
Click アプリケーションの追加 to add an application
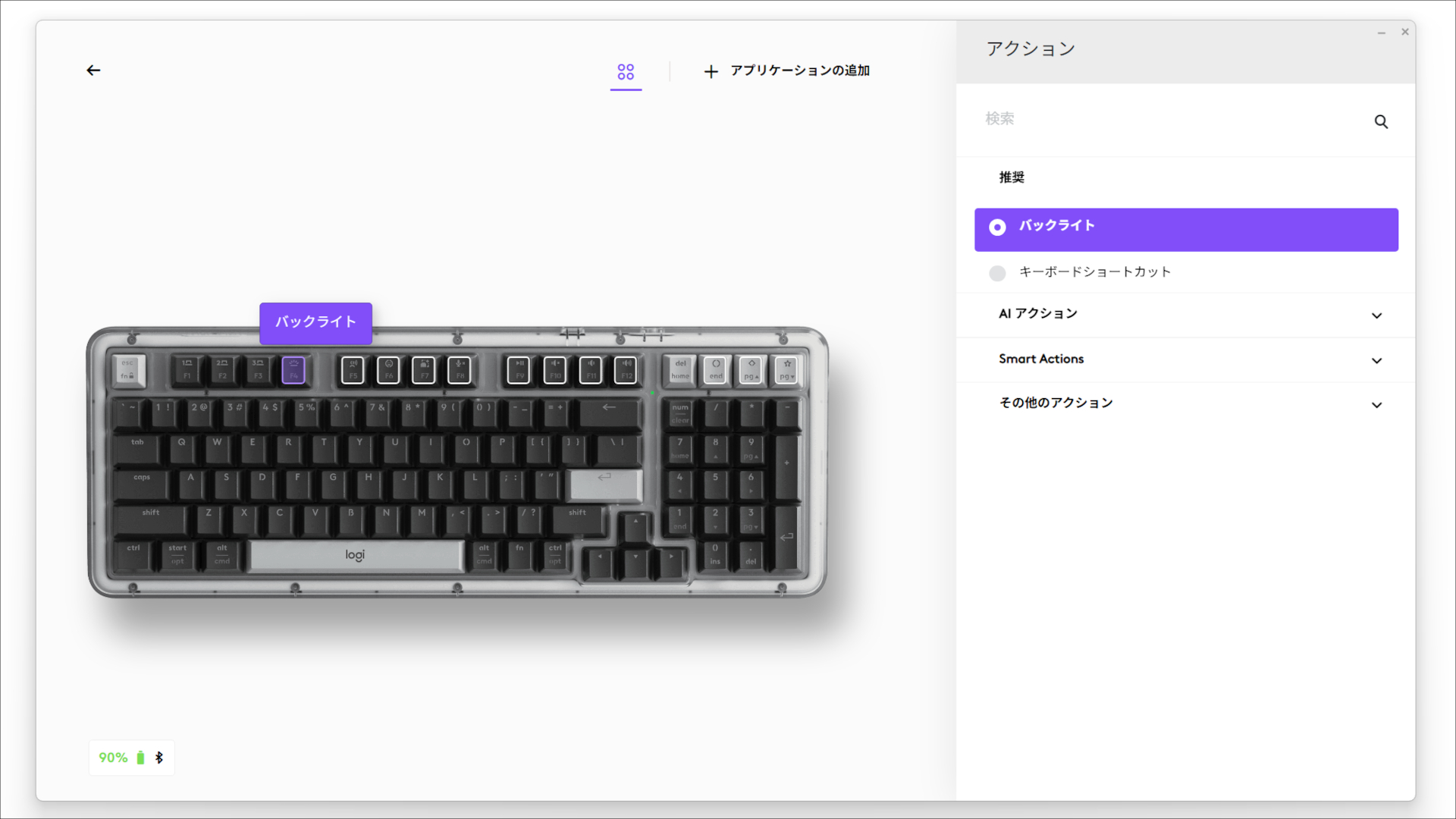(x=786, y=71)
